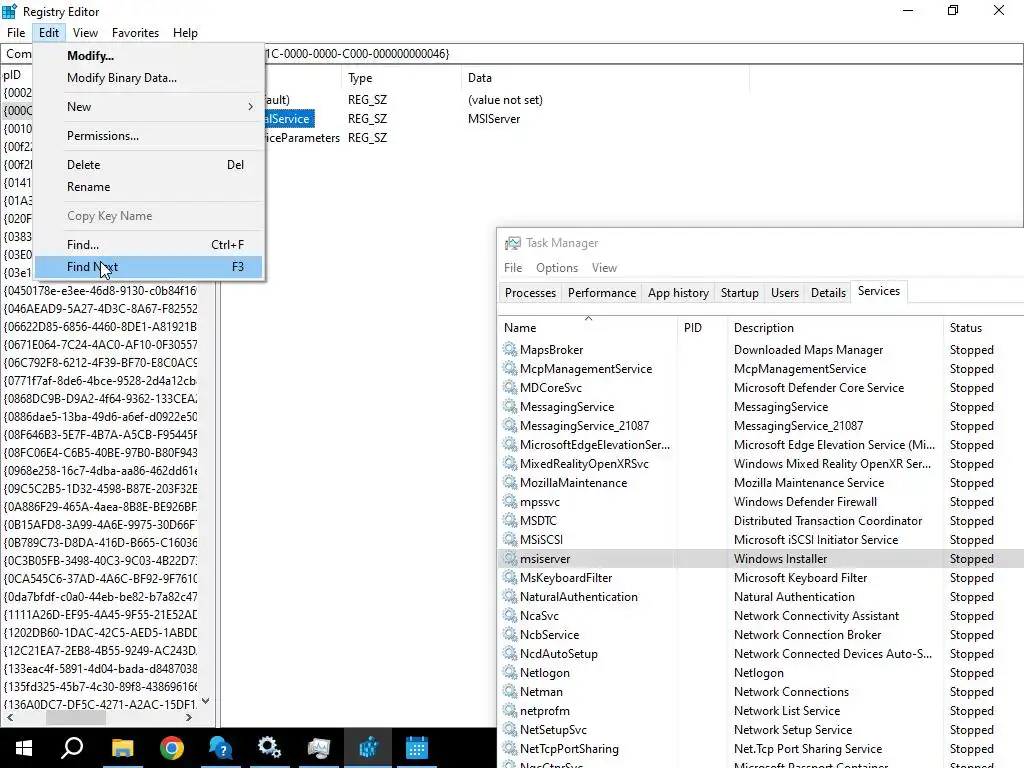Select Delete in the Edit menu
1024x768 pixels.
(148, 165)
